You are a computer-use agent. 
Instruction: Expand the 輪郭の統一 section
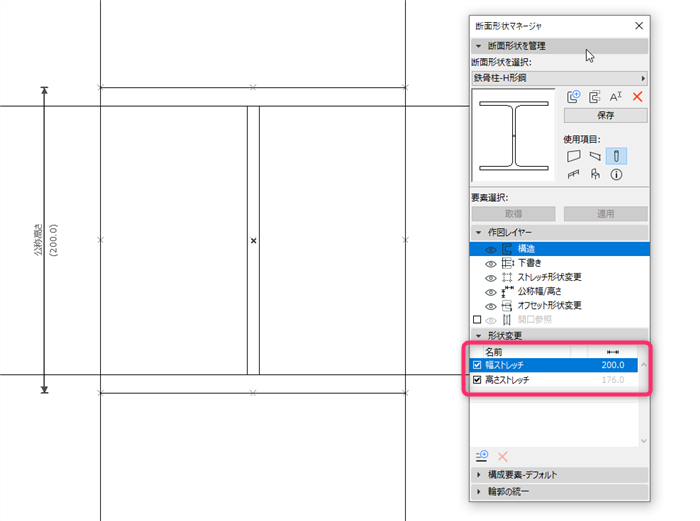(559, 492)
